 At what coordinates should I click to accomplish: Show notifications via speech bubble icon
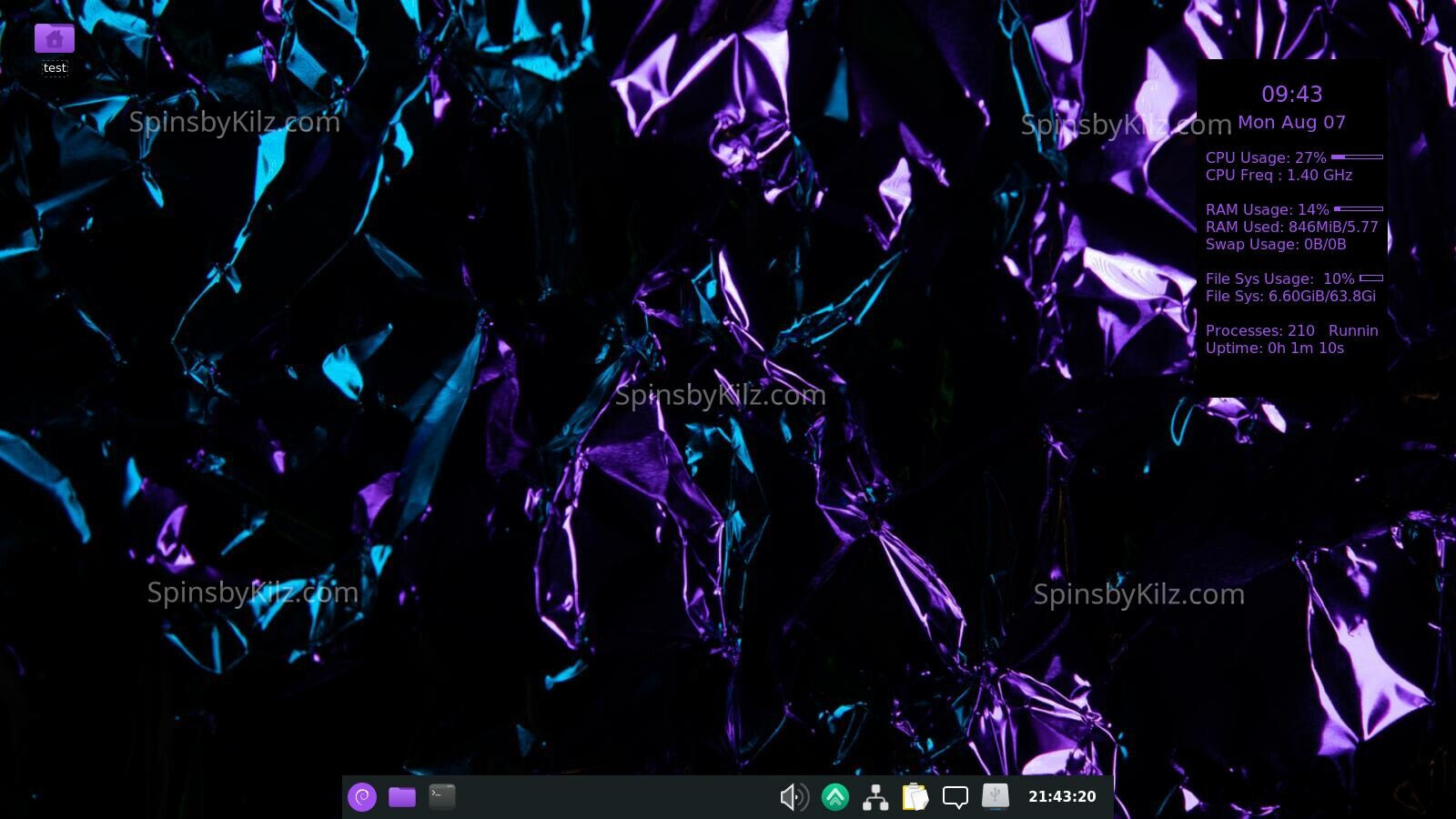955,797
